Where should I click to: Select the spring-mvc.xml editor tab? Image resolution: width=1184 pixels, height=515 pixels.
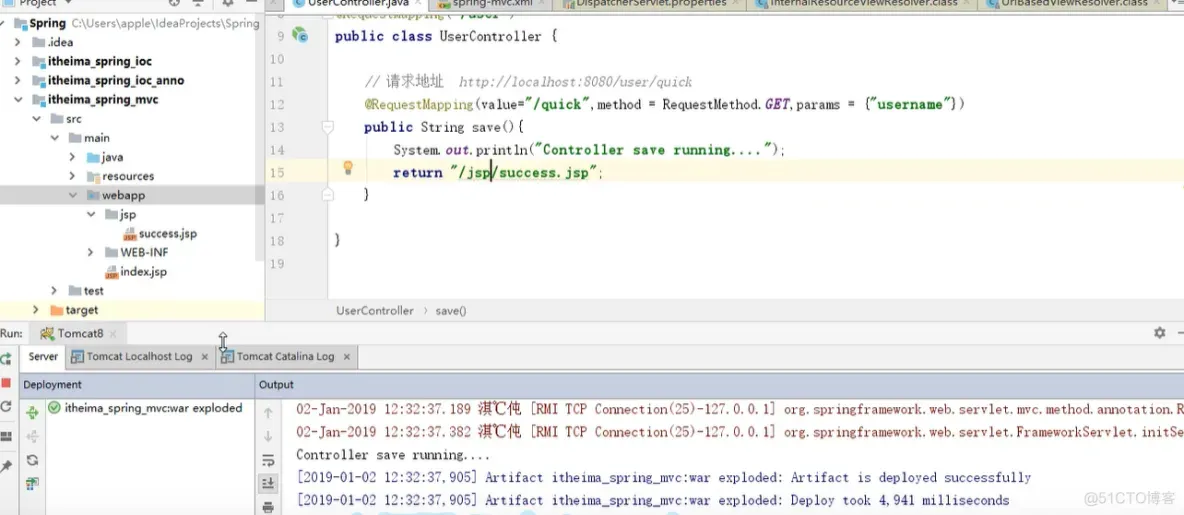tap(492, 4)
